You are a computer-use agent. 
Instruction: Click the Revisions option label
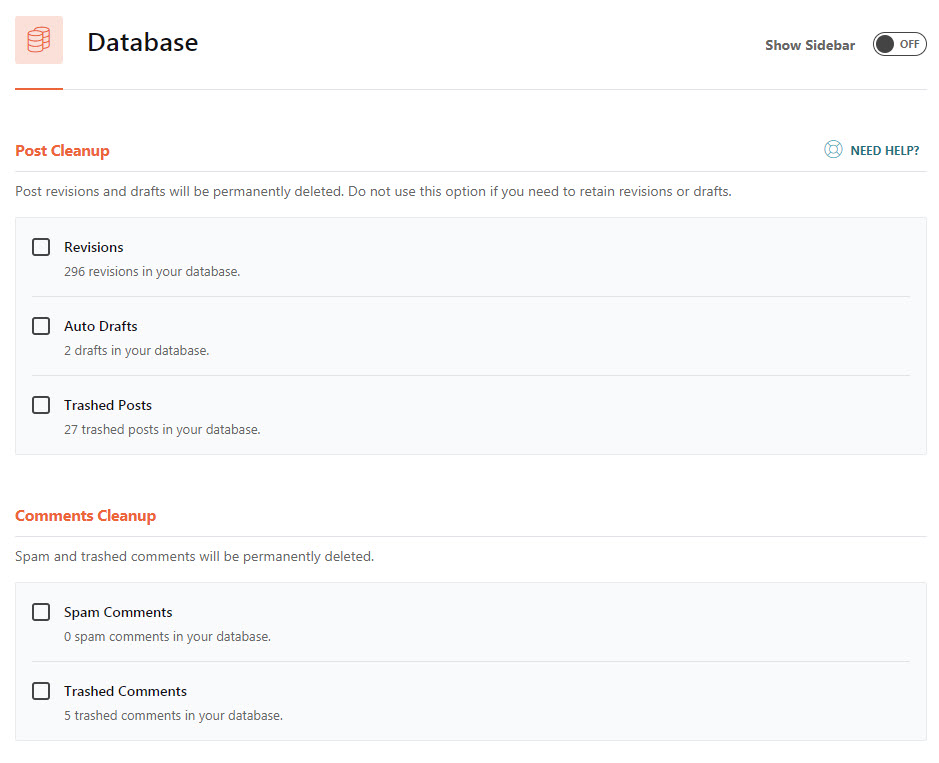[94, 247]
